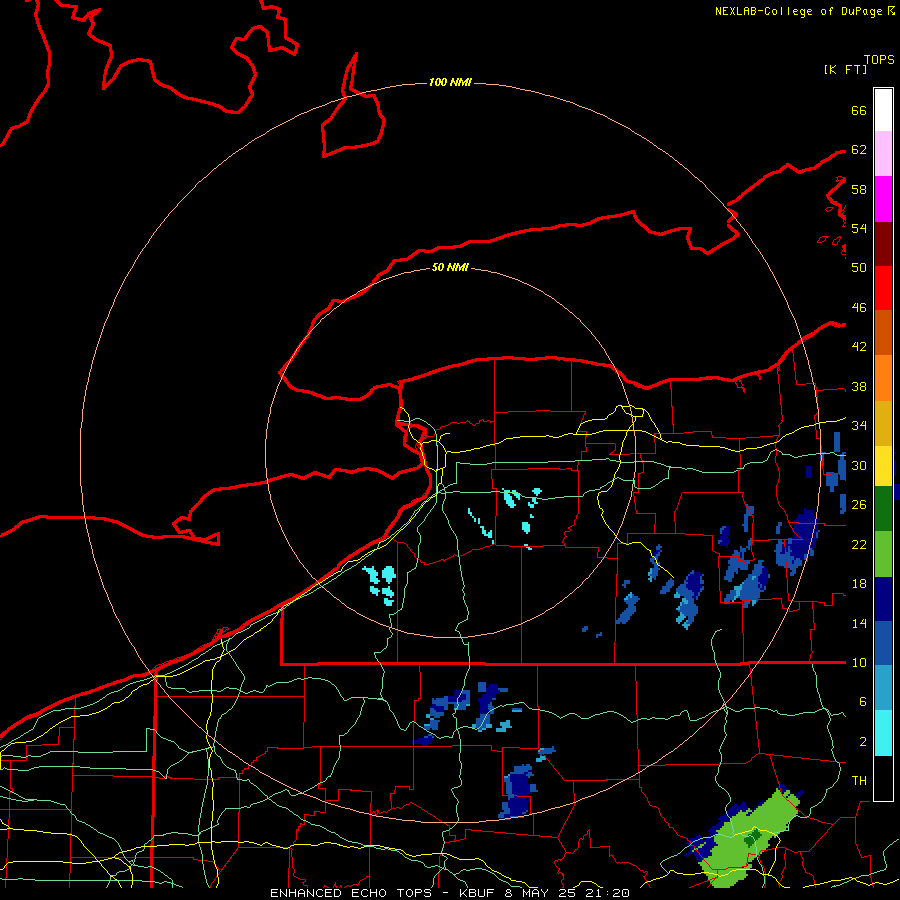Click the white swatch at legend top
This screenshot has width=900, height=900.
click(x=883, y=110)
